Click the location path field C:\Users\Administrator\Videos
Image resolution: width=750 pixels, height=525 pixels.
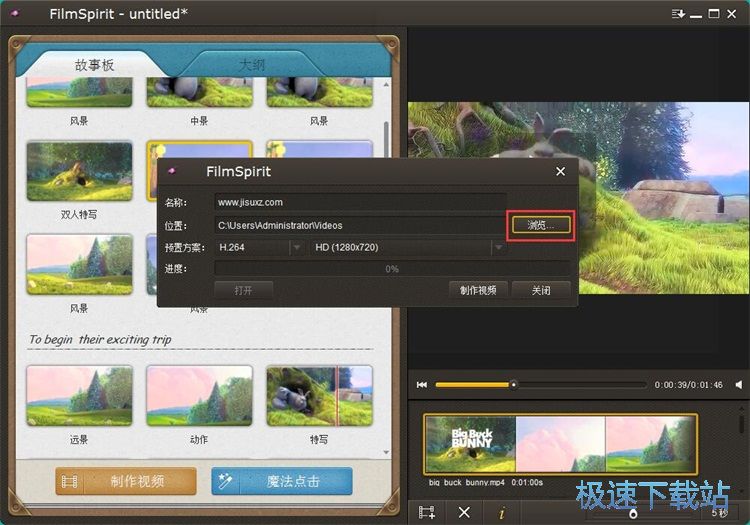pos(360,225)
